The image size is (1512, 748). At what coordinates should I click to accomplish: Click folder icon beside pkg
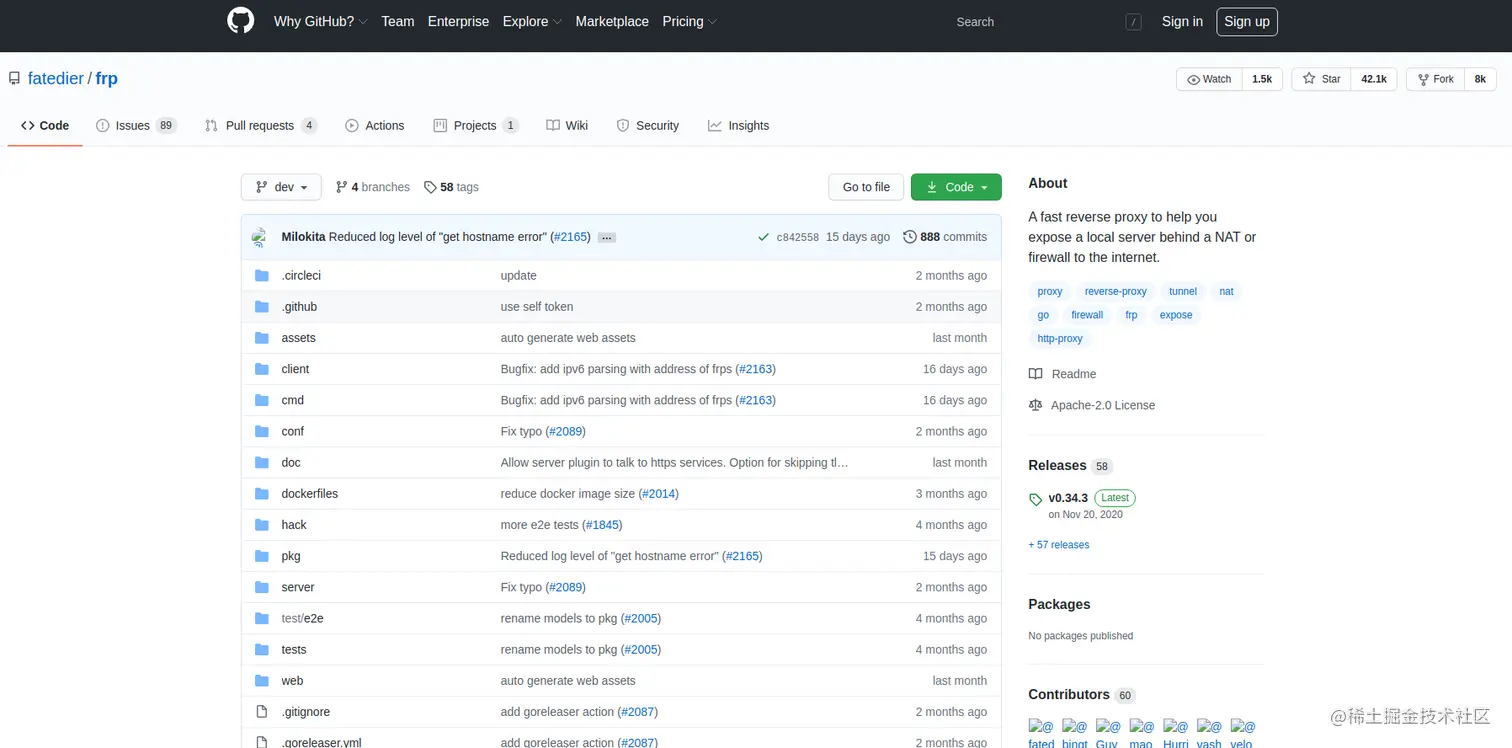262,556
